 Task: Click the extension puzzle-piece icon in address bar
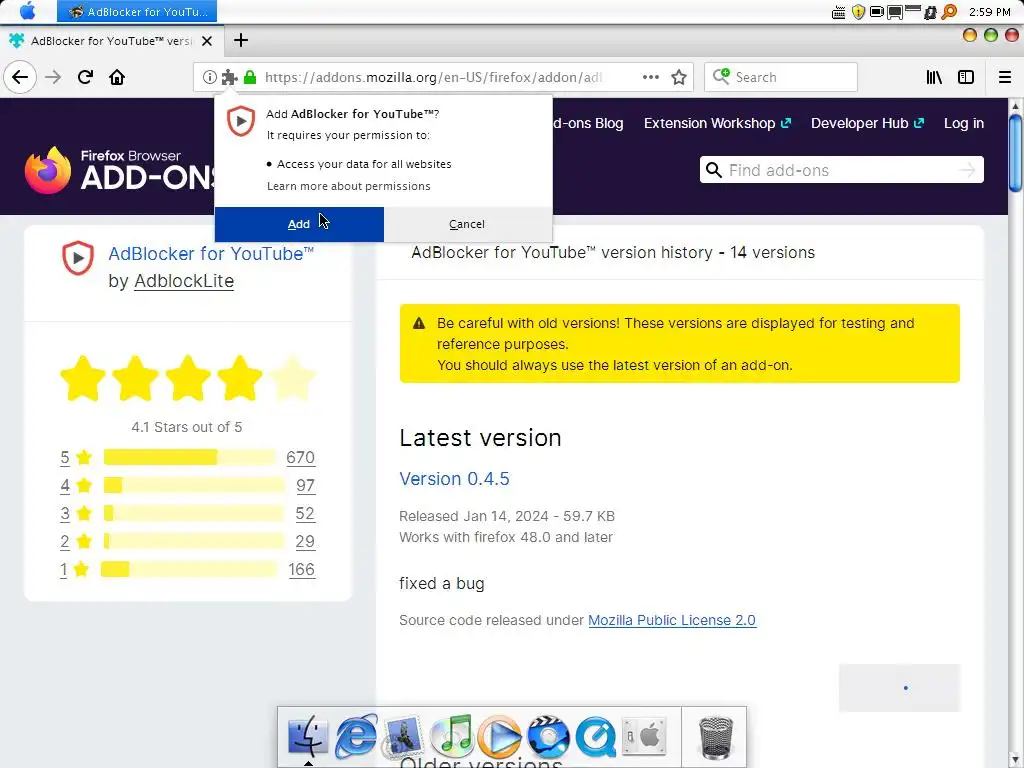229,77
